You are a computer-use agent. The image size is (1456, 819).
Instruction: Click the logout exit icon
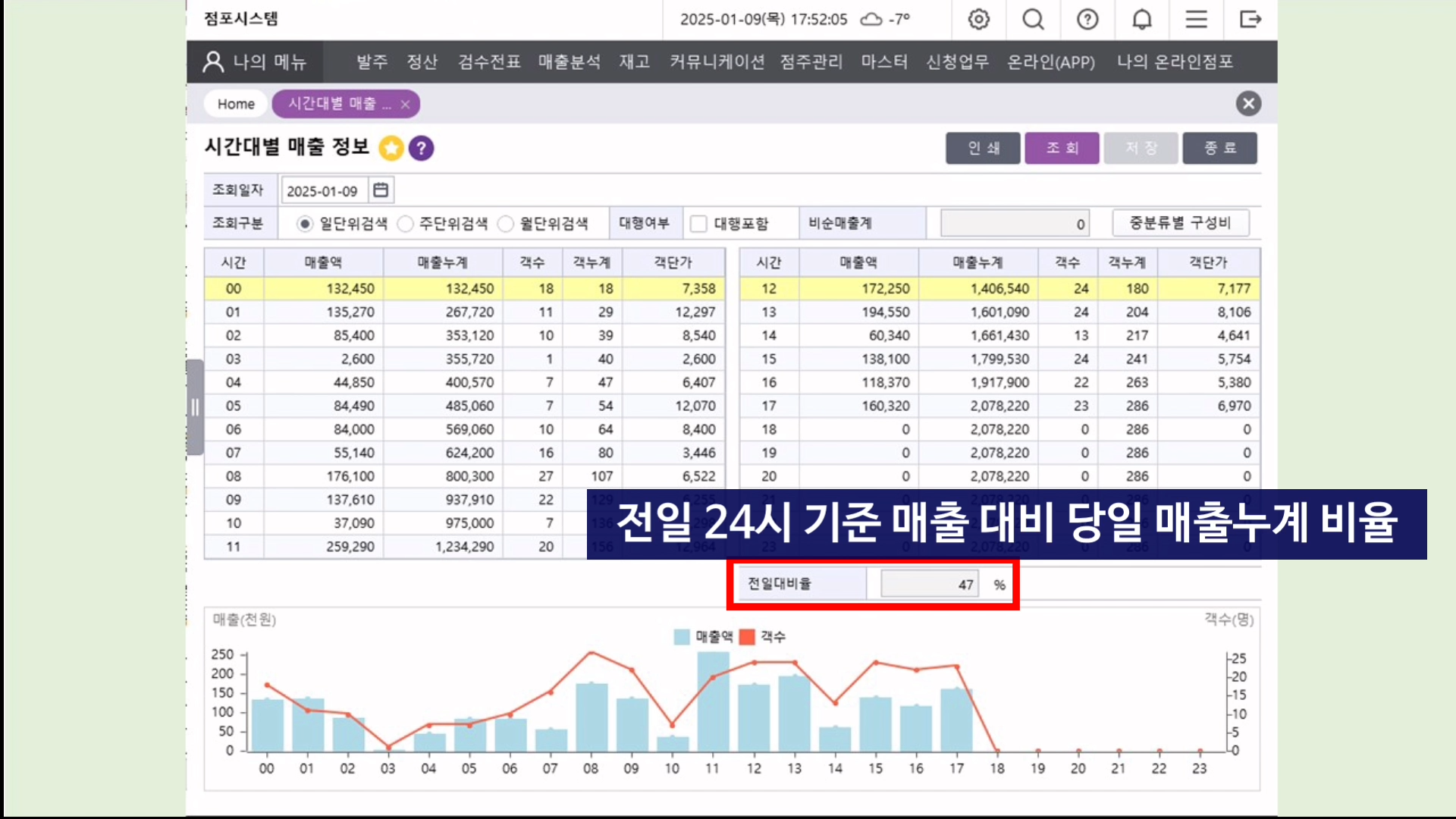[x=1250, y=19]
